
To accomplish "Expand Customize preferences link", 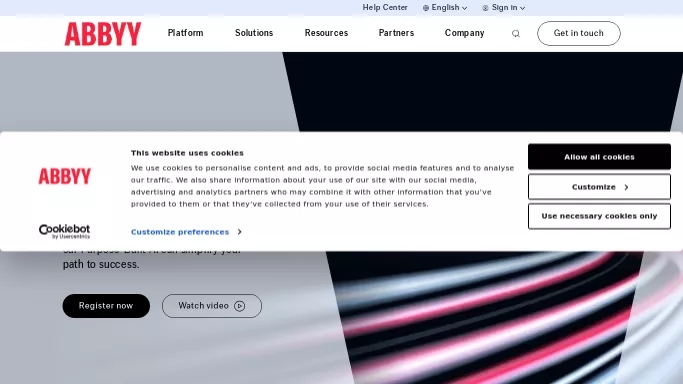I will (x=186, y=232).
